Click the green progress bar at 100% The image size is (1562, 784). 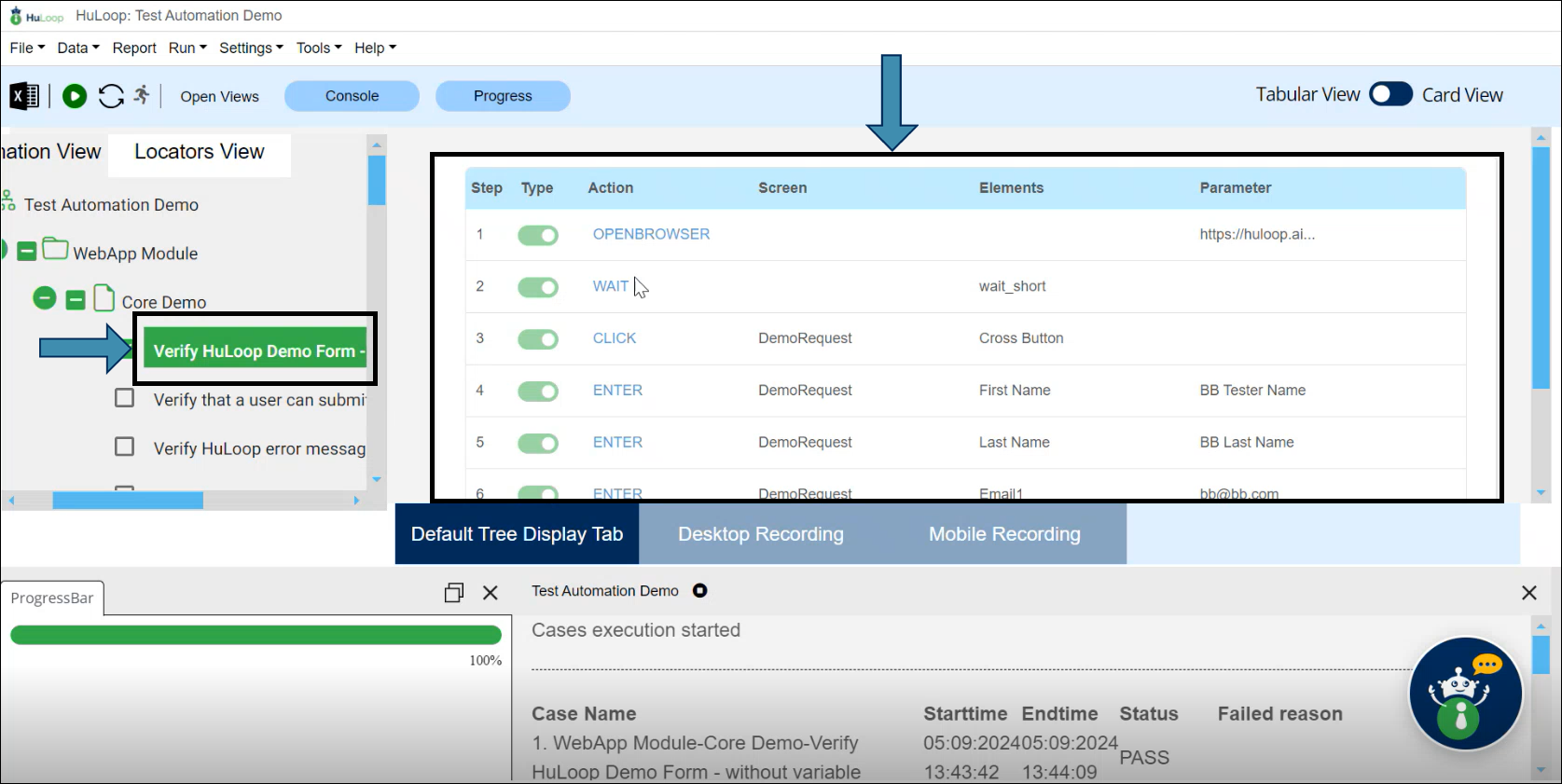(x=256, y=636)
